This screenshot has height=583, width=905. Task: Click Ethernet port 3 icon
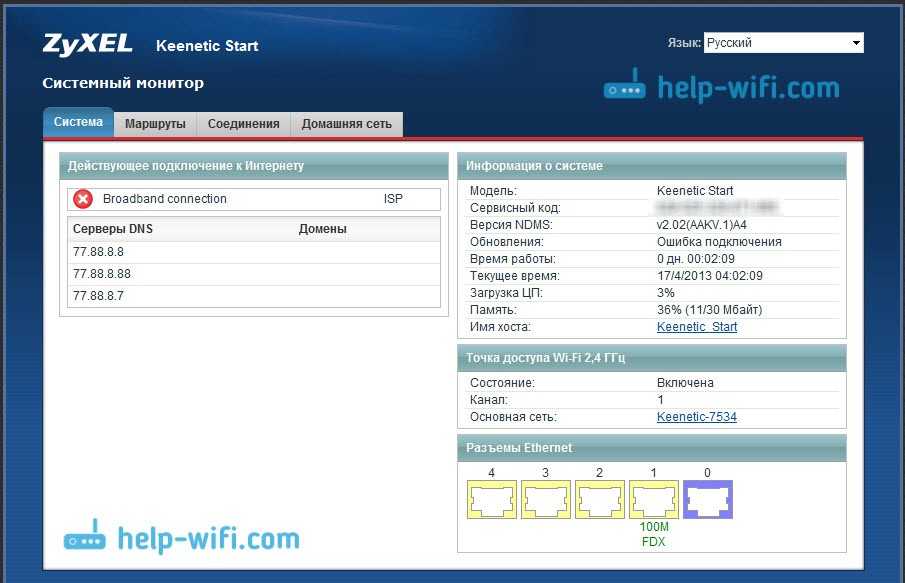(x=545, y=499)
